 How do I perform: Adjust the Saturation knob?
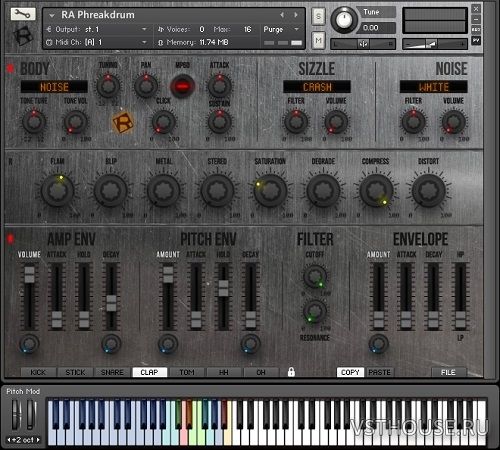point(270,190)
